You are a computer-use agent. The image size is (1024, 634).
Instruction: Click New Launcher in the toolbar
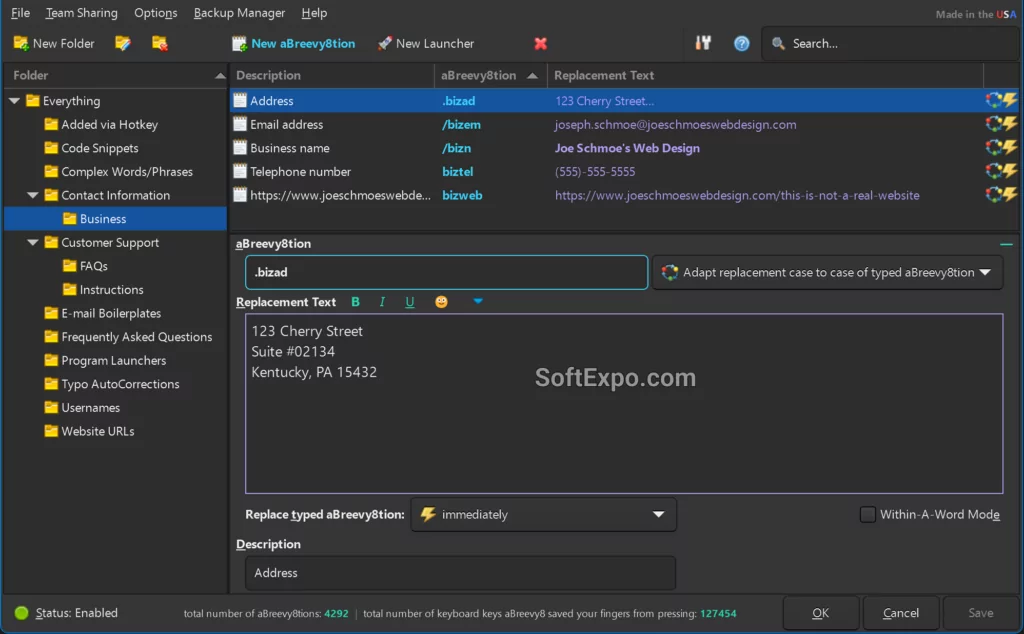(x=426, y=44)
